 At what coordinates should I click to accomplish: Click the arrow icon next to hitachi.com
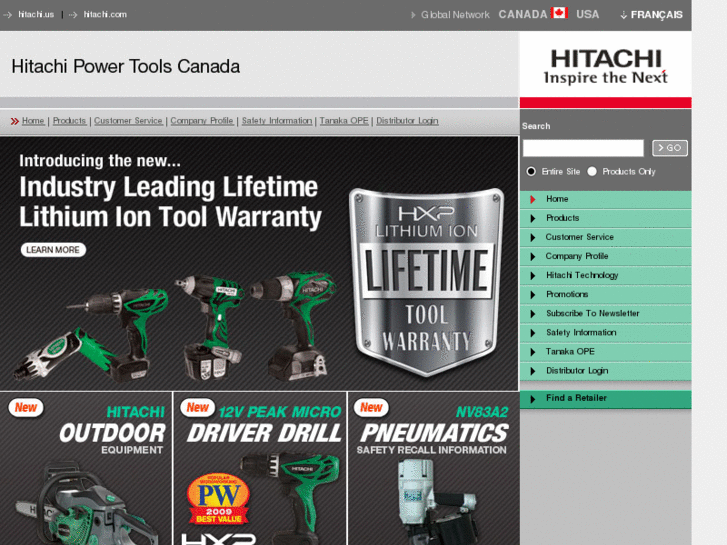click(73, 15)
